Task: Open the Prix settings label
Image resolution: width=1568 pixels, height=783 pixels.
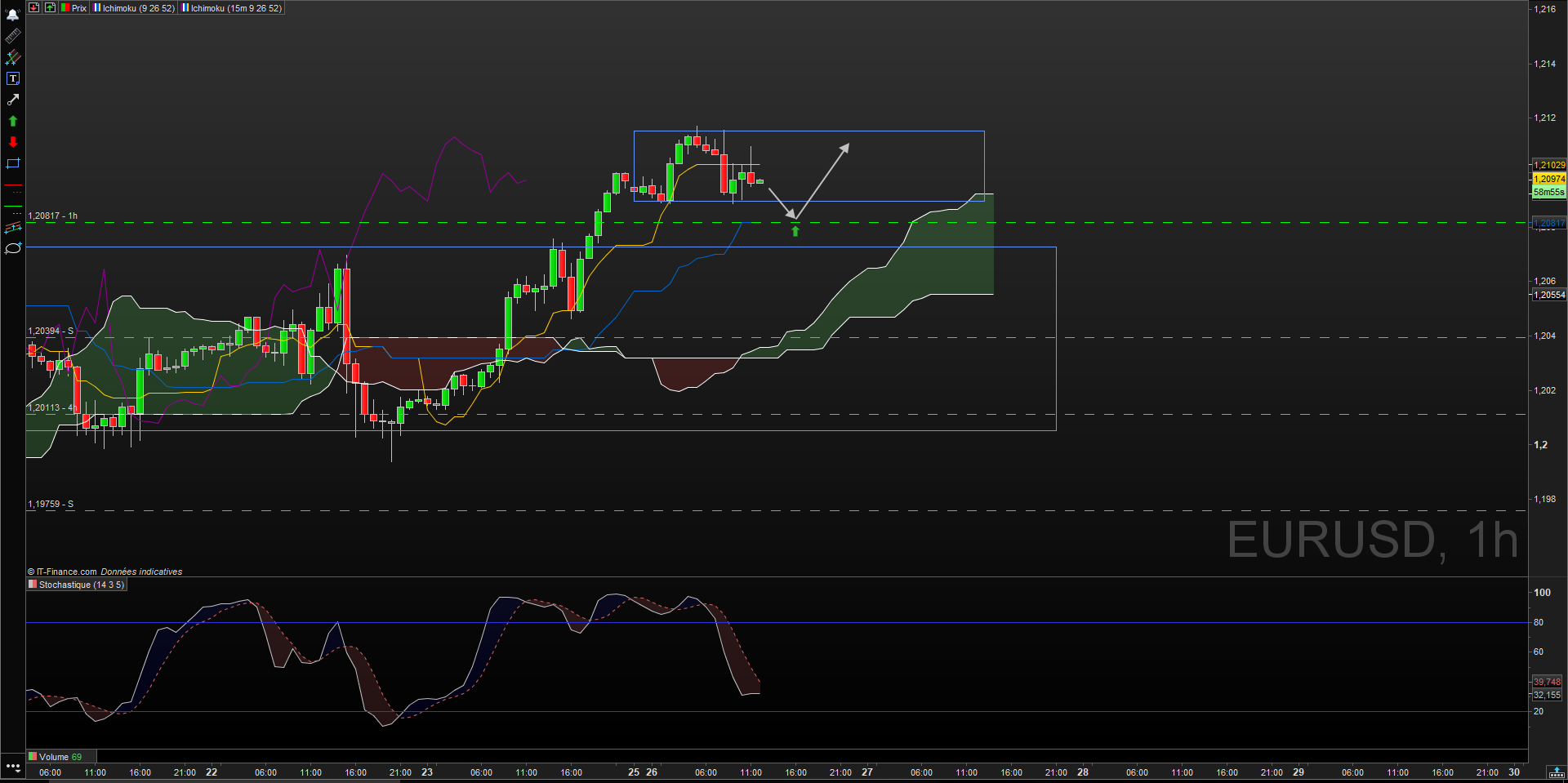Action: (73, 8)
